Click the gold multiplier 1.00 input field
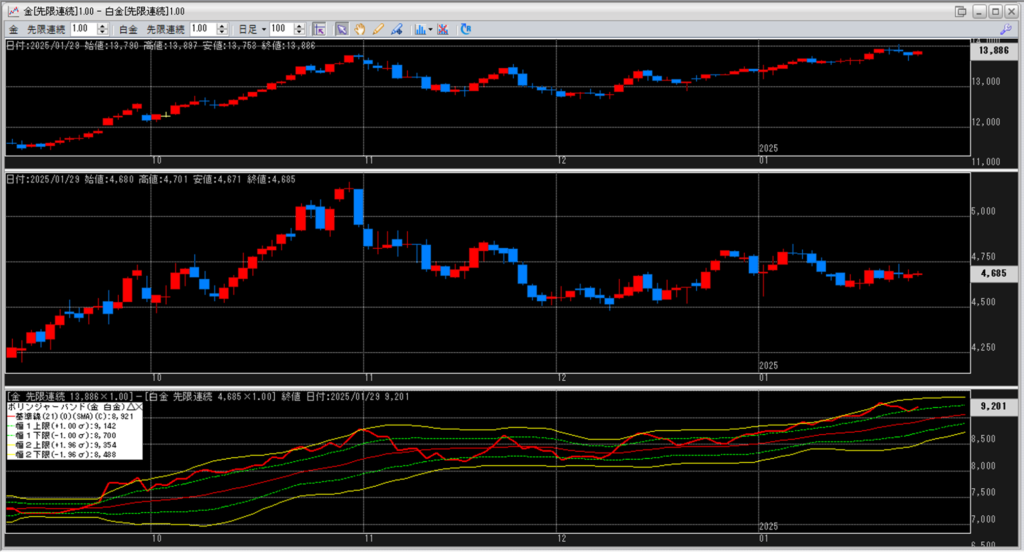1024x552 pixels. [82, 29]
